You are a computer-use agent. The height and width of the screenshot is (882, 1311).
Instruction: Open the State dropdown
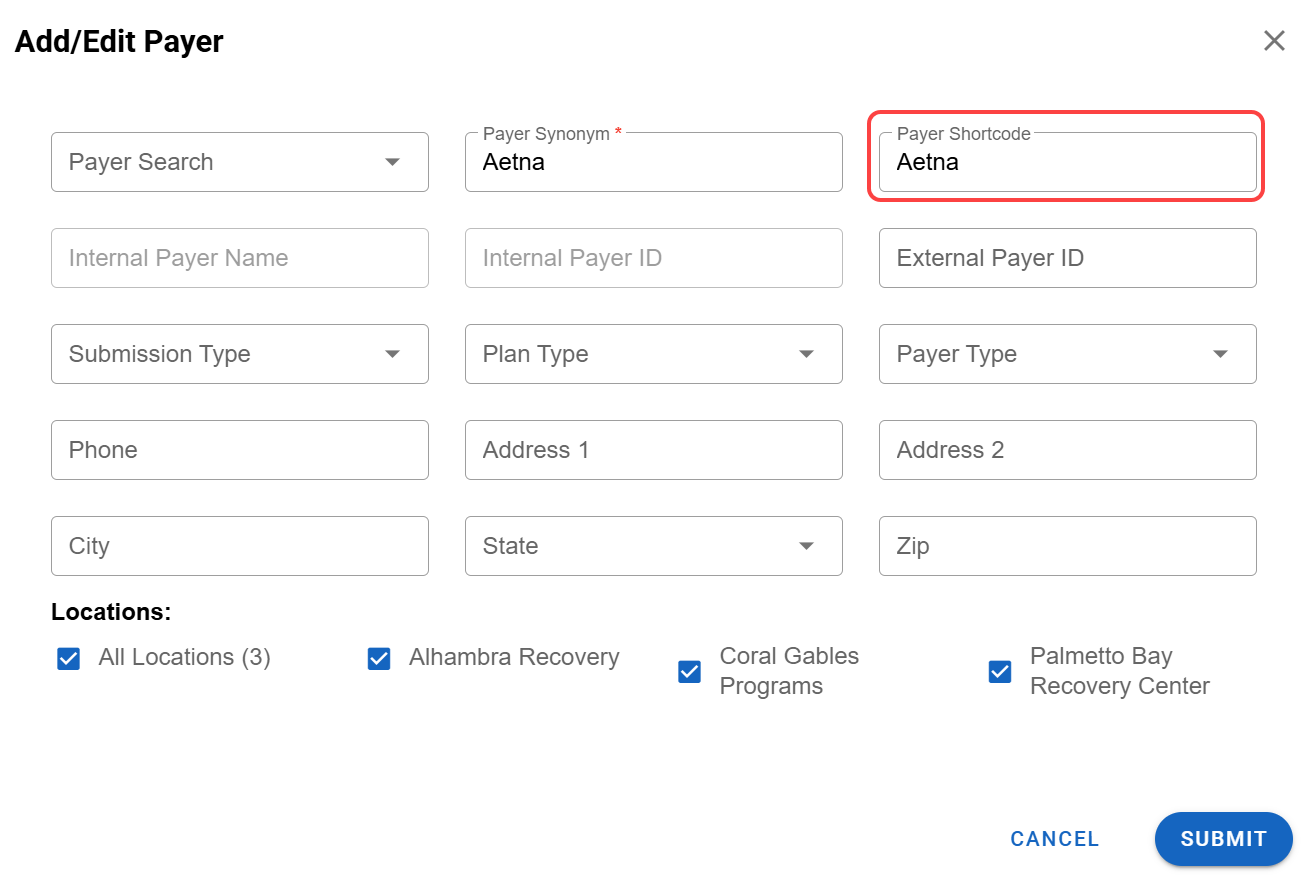[654, 546]
